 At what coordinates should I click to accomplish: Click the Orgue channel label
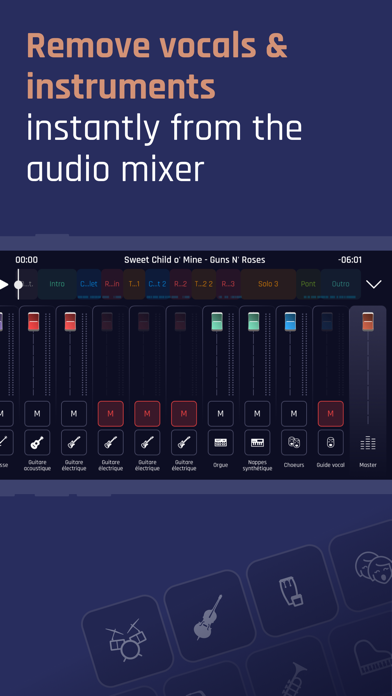pyautogui.click(x=221, y=465)
